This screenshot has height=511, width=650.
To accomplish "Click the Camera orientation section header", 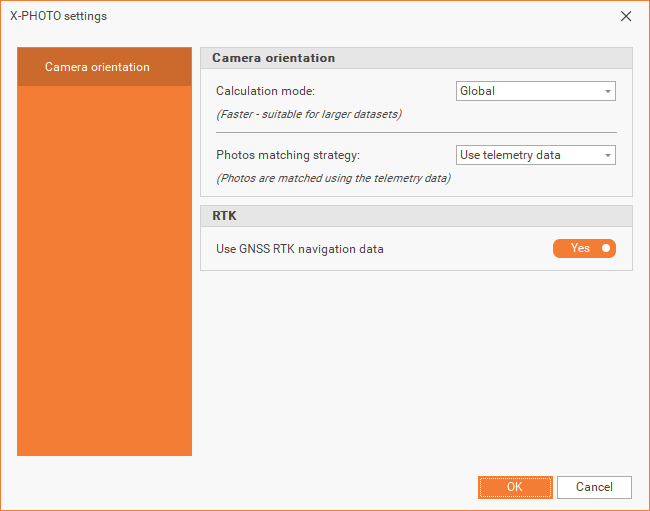I will [273, 58].
